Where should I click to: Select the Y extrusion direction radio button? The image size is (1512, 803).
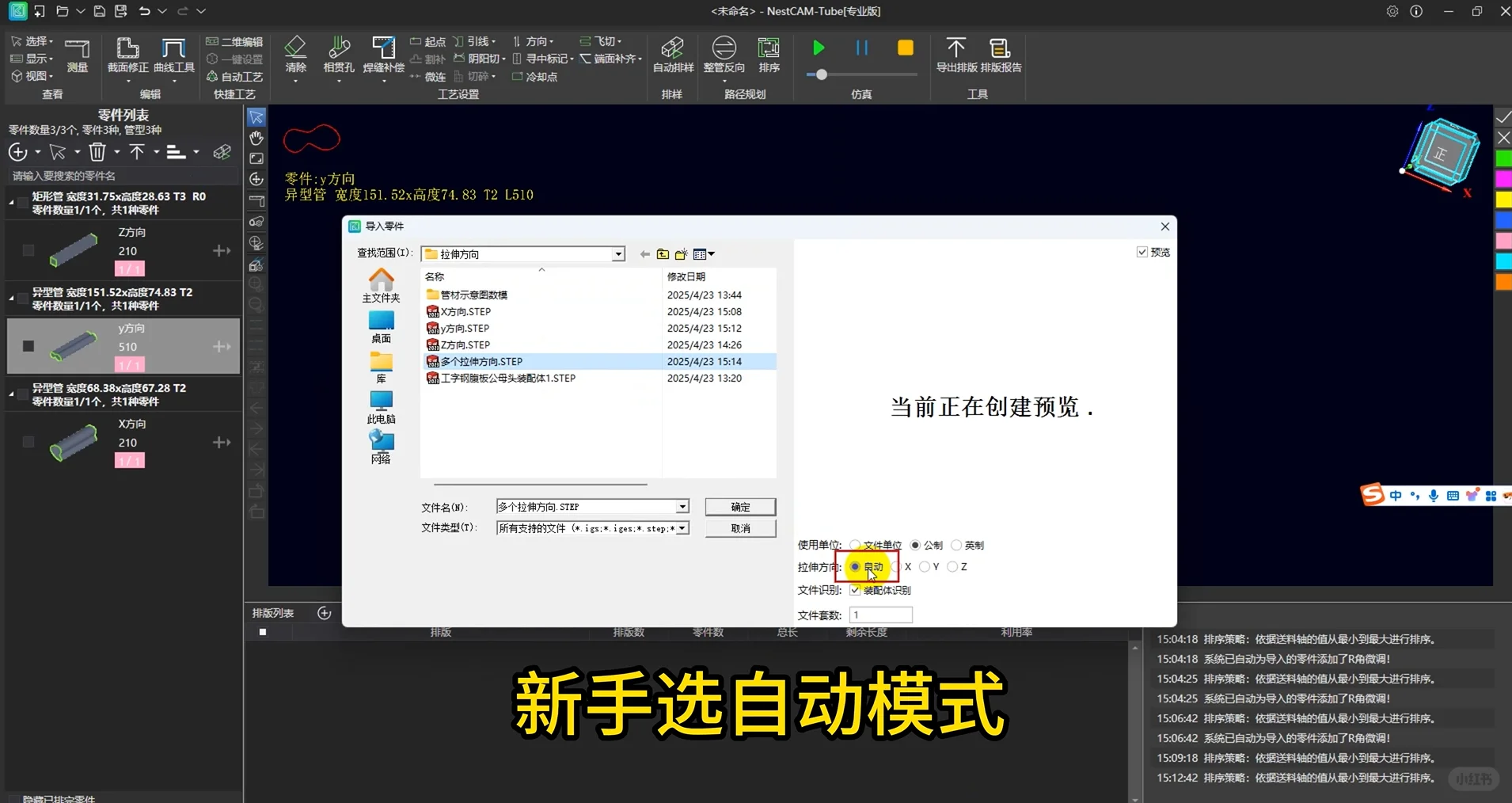coord(926,567)
